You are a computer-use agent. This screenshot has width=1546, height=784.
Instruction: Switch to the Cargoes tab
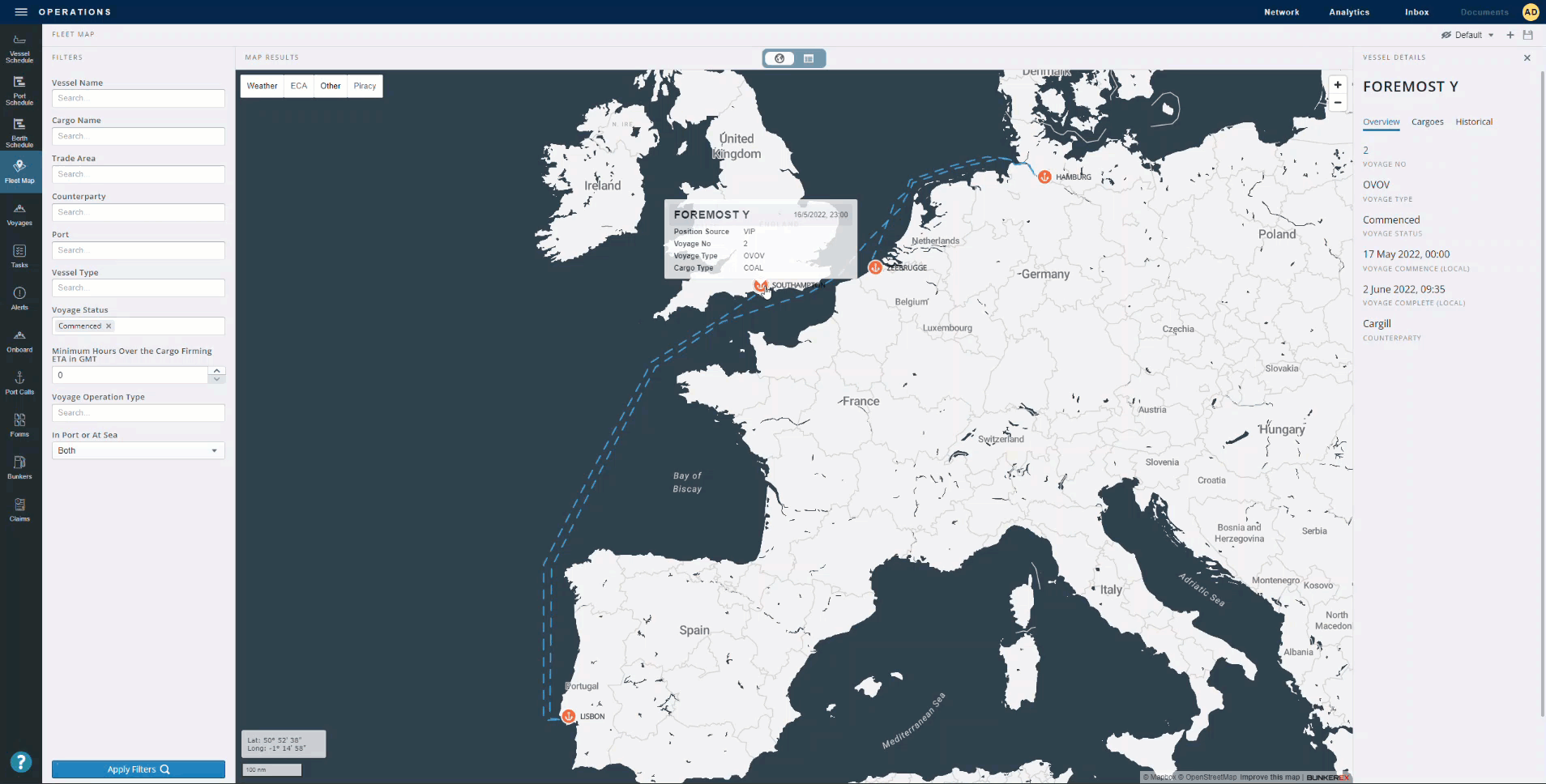1427,121
